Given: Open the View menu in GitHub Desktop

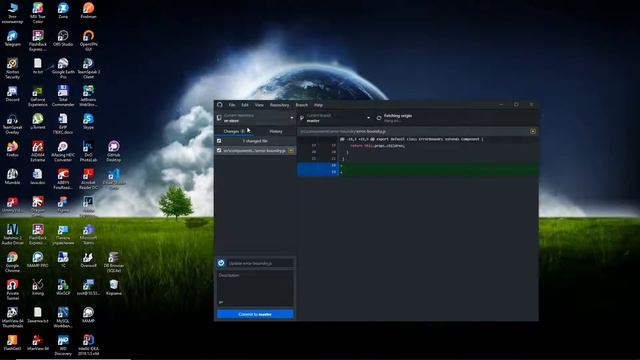Looking at the screenshot, I should (259, 105).
